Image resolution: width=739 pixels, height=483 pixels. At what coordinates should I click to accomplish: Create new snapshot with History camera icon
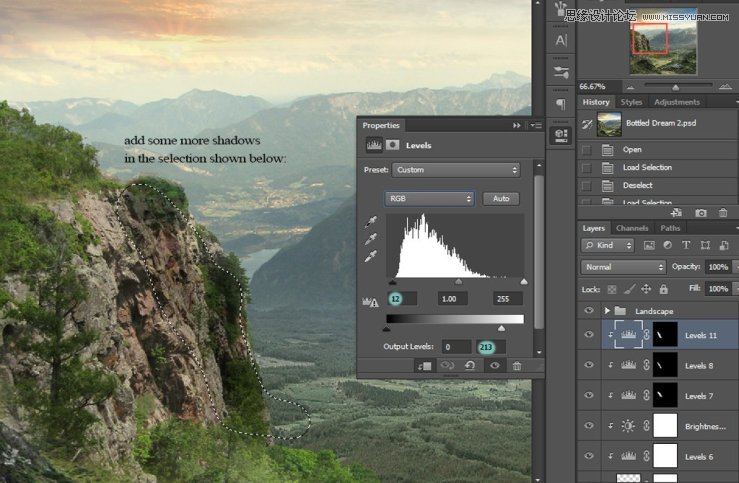(701, 212)
